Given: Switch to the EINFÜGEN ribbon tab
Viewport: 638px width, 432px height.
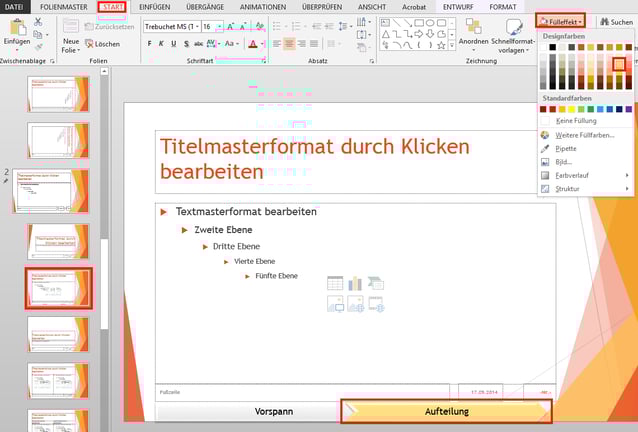Looking at the screenshot, I should (x=155, y=7).
